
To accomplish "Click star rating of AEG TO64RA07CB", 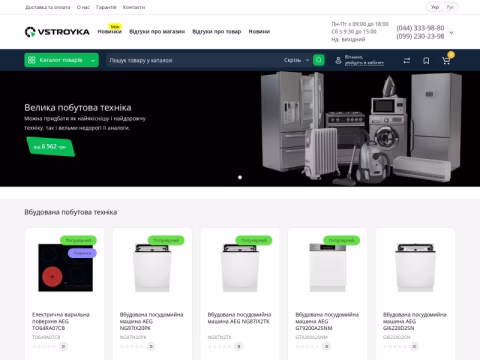I will pos(44,347).
